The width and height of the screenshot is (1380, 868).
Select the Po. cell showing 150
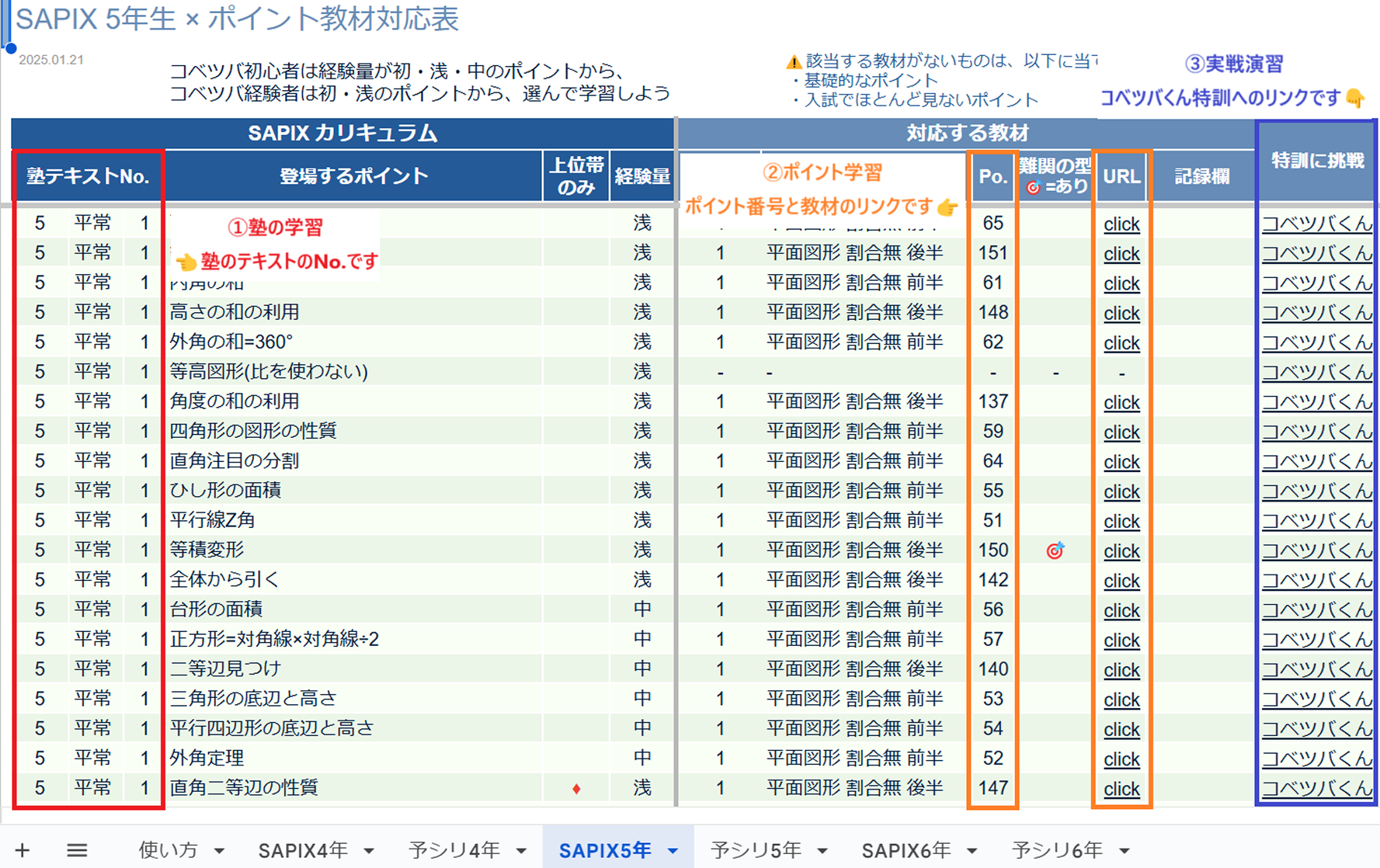click(x=992, y=550)
